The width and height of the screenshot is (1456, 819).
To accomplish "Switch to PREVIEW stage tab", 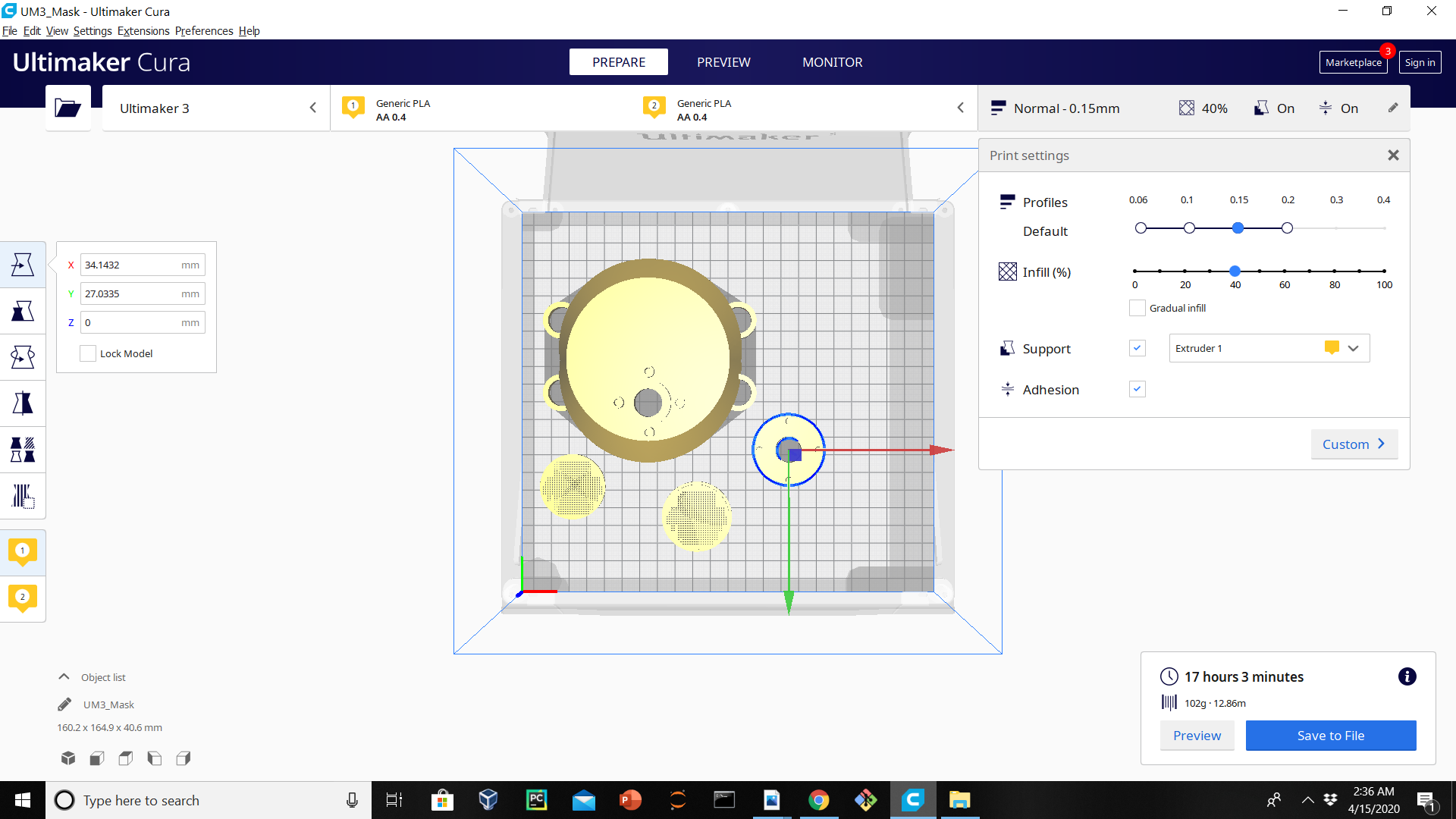I will [x=723, y=62].
